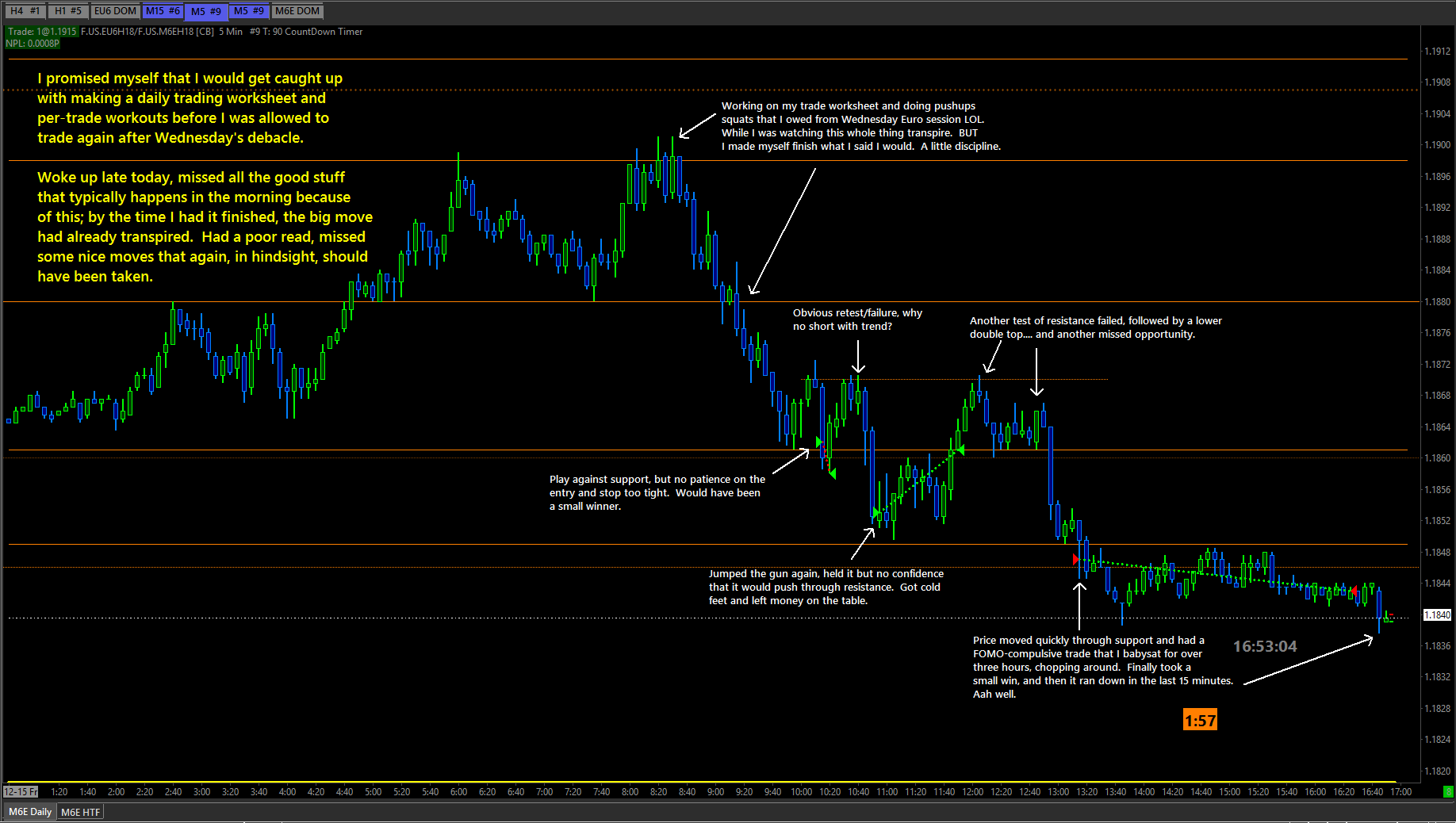Viewport: 1456px width, 823px height.
Task: Switch to the H1 #5 chart tab
Action: point(68,11)
